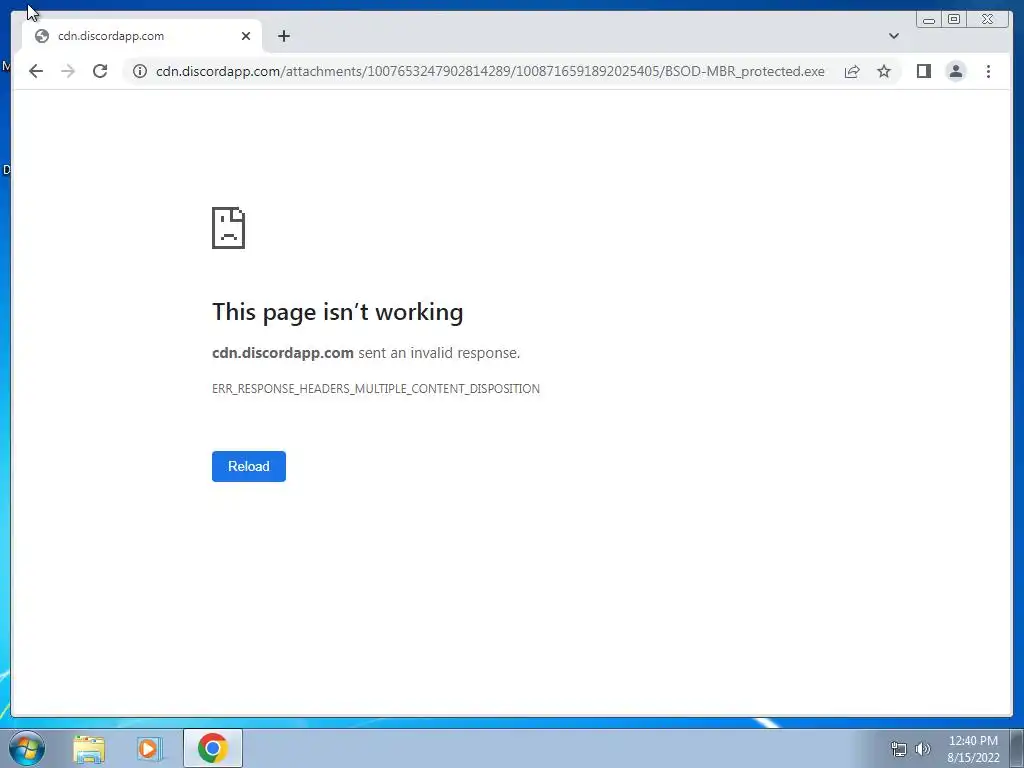The image size is (1024, 768).
Task: Open the volume tray icon
Action: pos(922,749)
